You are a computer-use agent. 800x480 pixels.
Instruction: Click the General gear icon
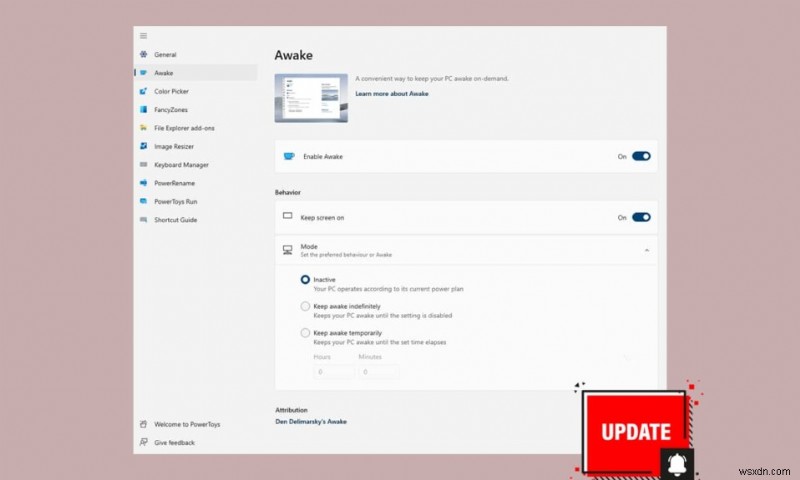143,54
